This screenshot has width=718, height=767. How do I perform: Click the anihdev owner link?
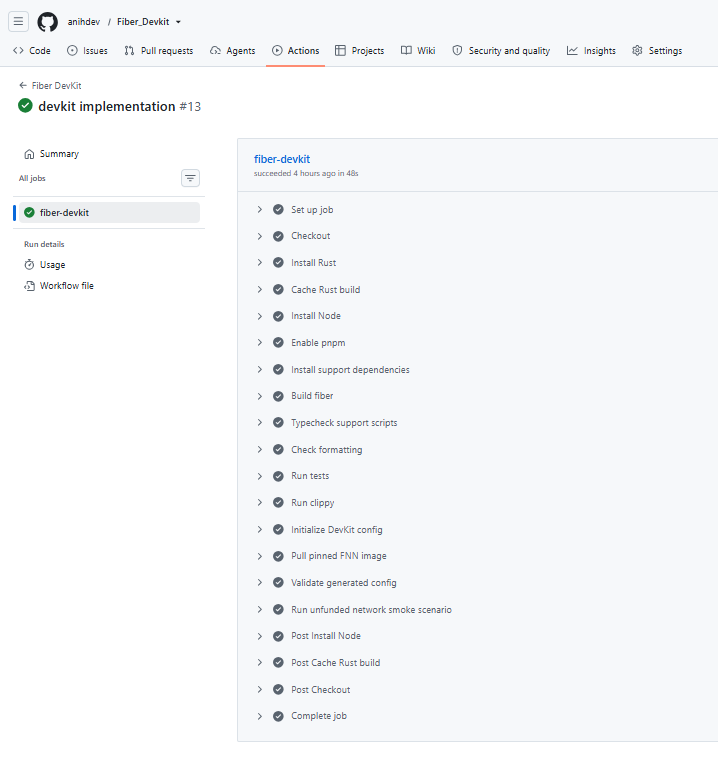[84, 22]
